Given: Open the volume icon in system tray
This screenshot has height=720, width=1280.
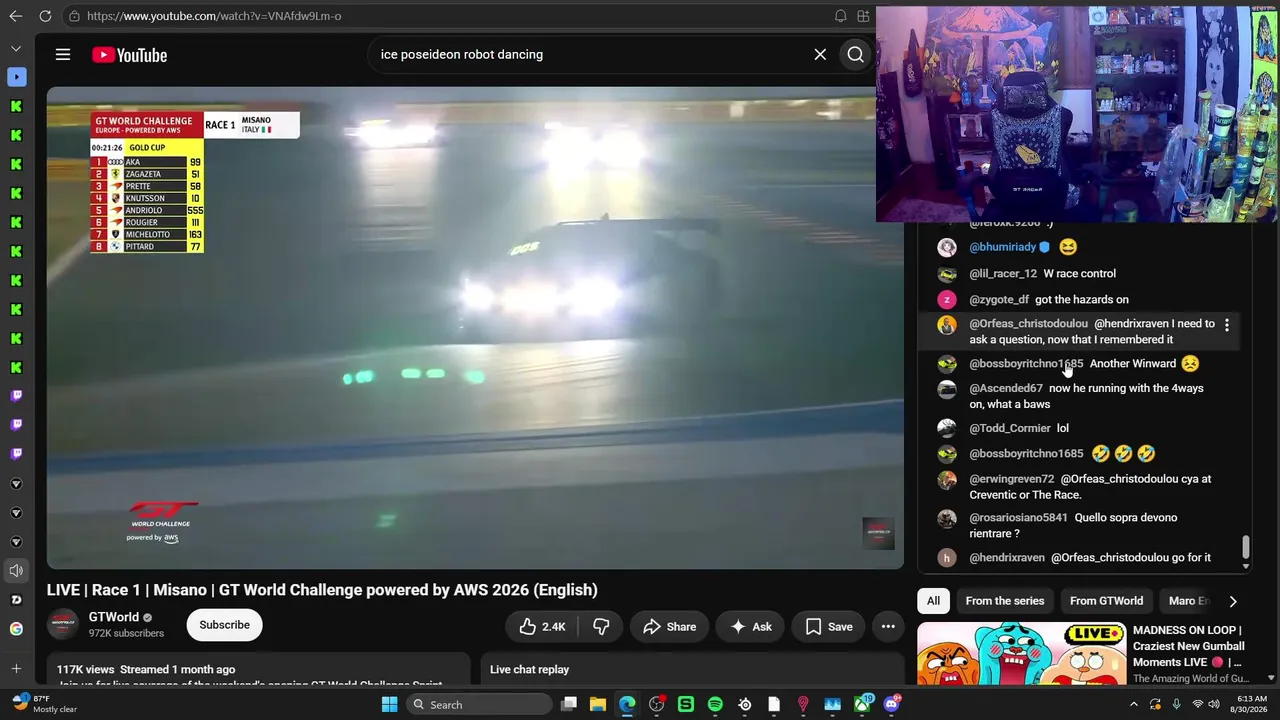Looking at the screenshot, I should pos(1216,705).
